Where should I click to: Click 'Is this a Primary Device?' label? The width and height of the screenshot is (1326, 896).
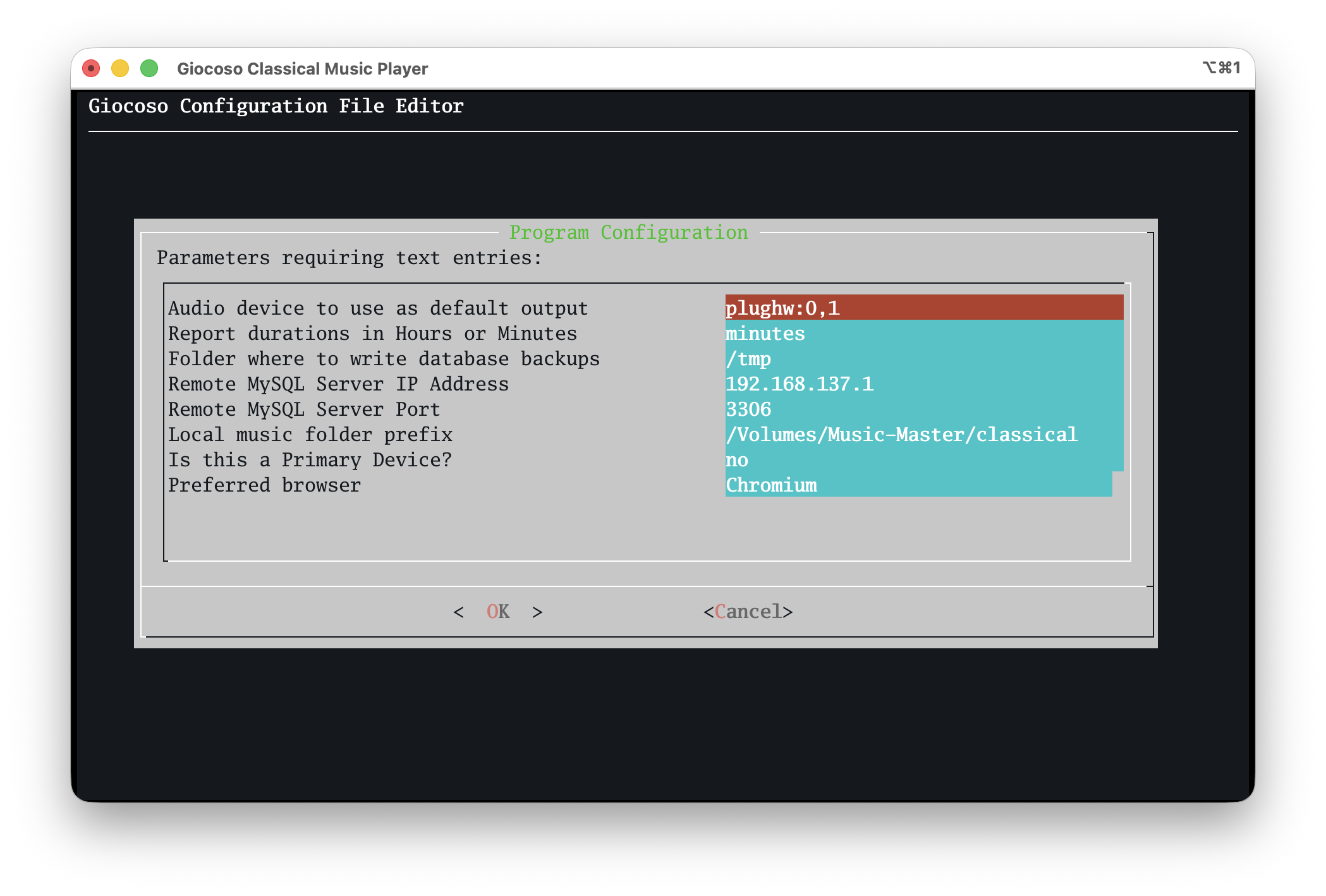point(310,459)
